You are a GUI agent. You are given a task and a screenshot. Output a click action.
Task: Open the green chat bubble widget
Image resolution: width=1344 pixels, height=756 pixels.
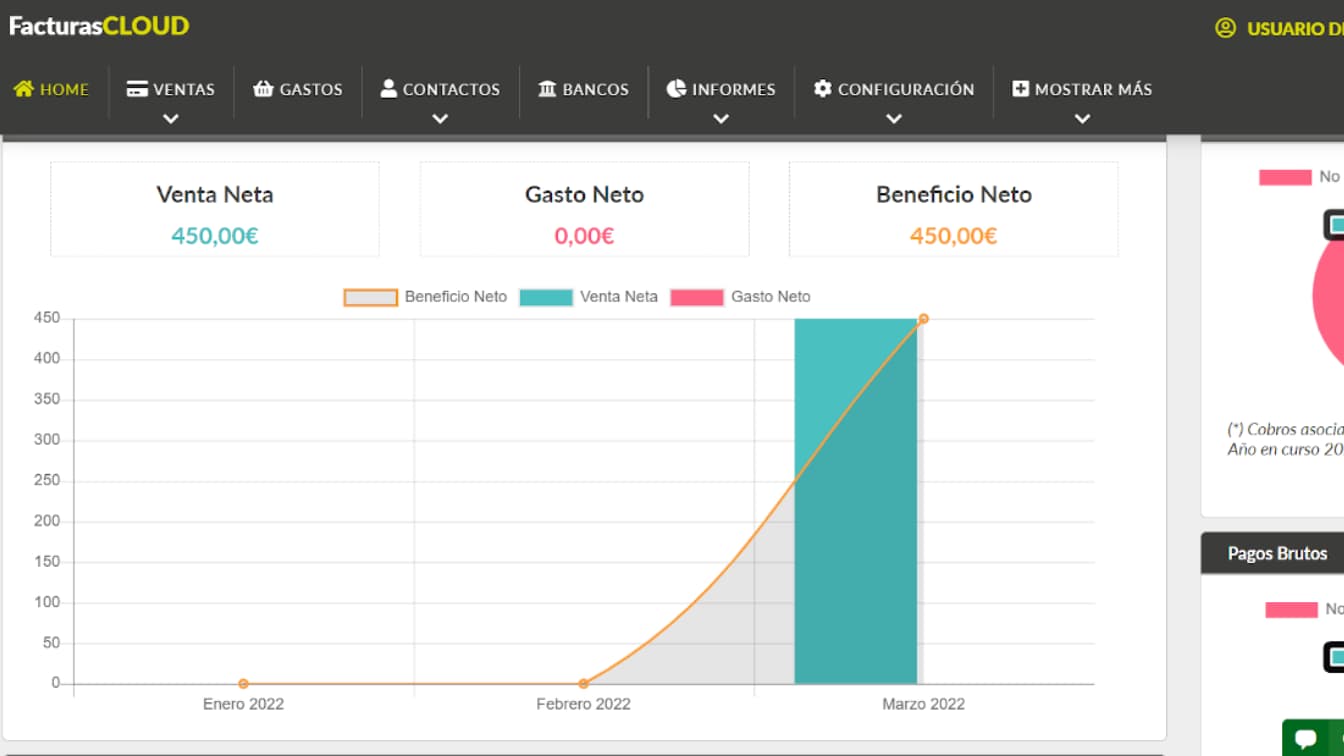coord(1306,739)
